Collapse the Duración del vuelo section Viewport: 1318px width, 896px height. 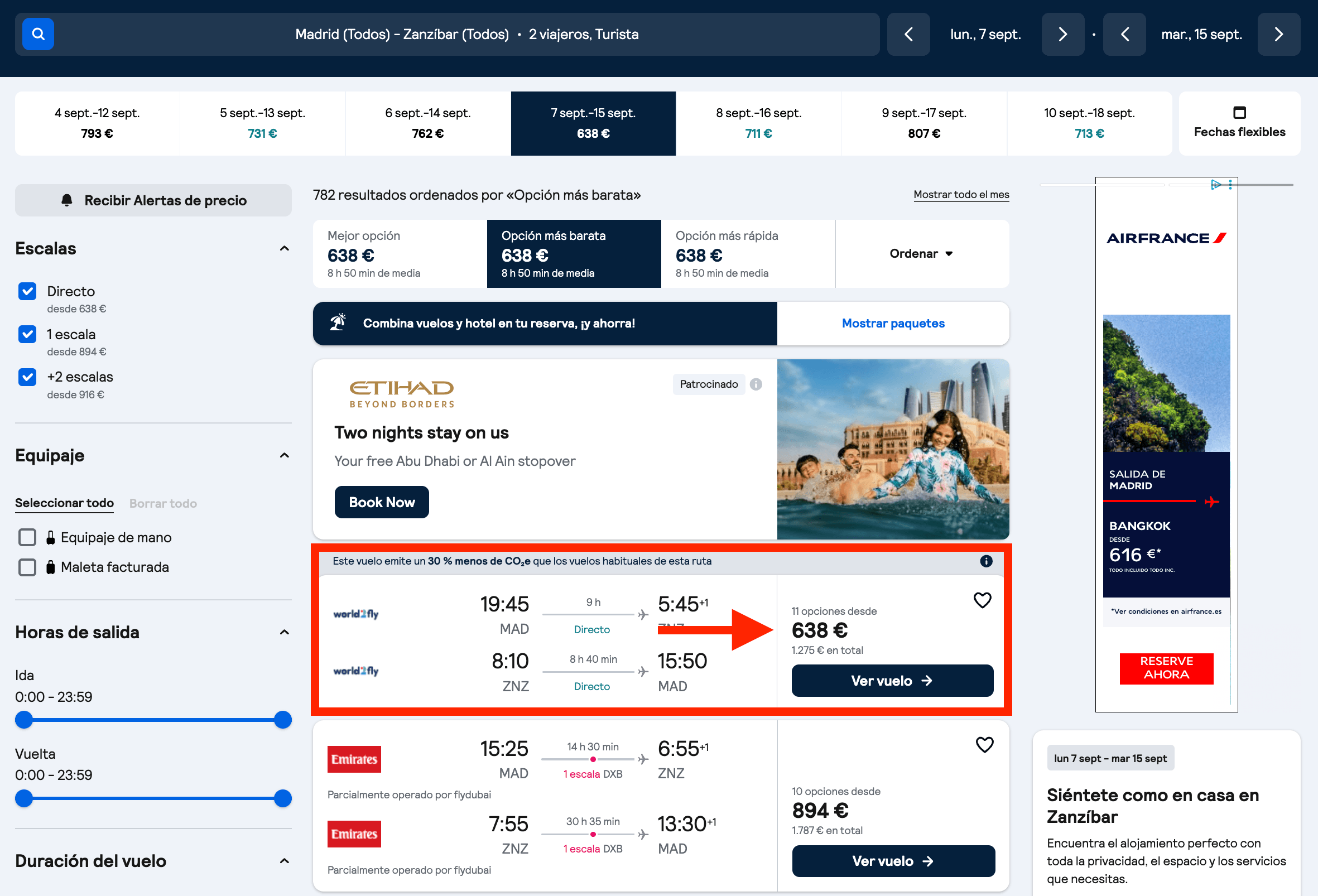coord(285,861)
